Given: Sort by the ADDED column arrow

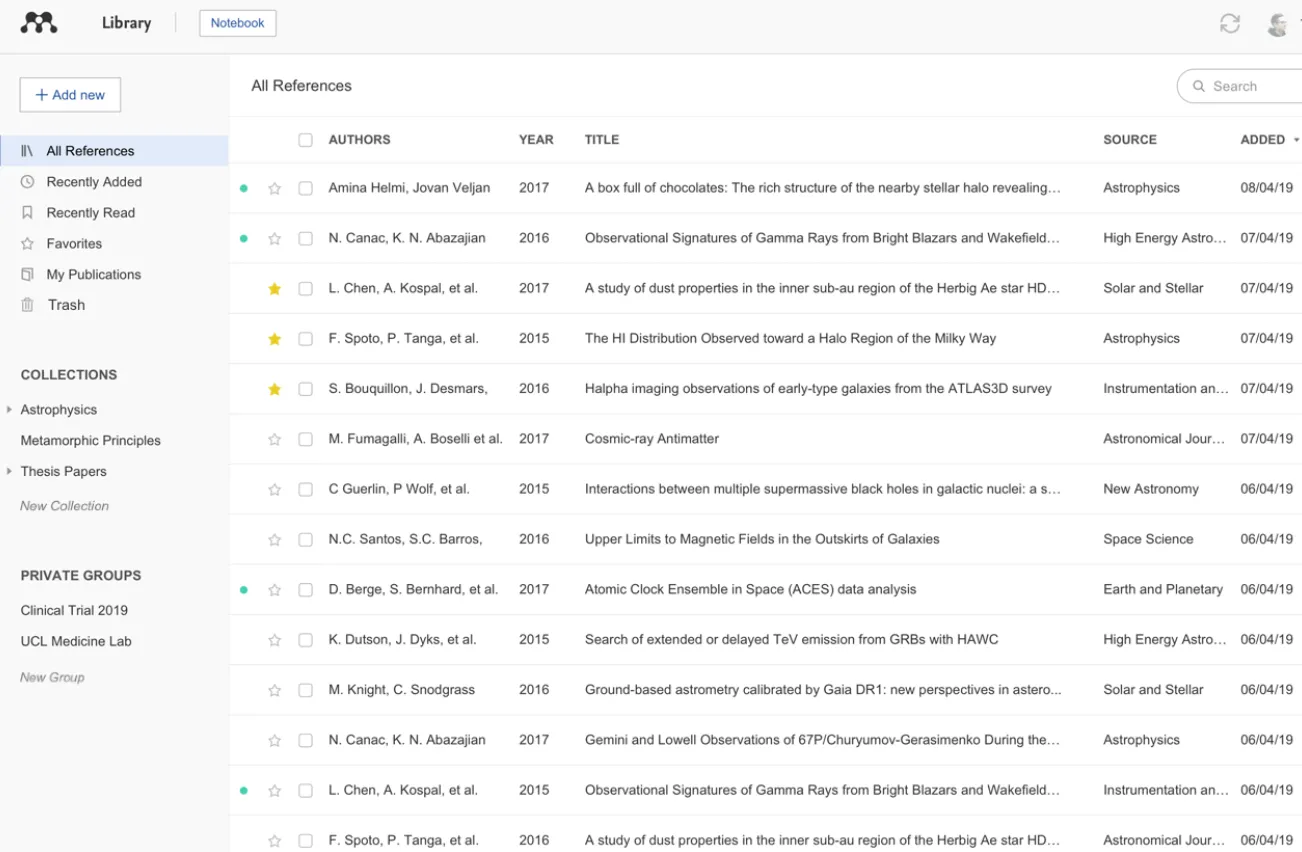Looking at the screenshot, I should (x=1296, y=140).
